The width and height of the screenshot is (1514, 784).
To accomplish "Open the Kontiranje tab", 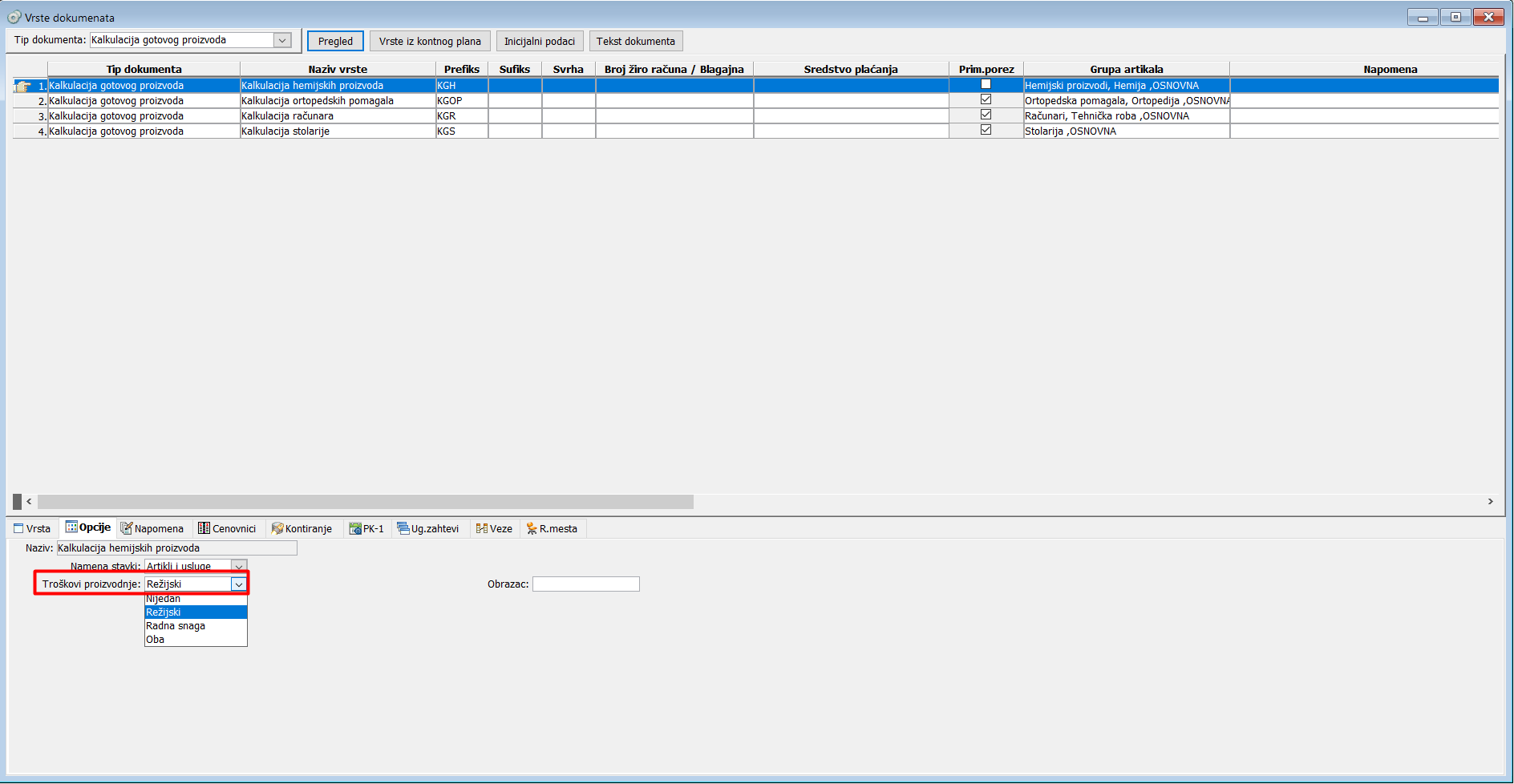I will pos(302,528).
